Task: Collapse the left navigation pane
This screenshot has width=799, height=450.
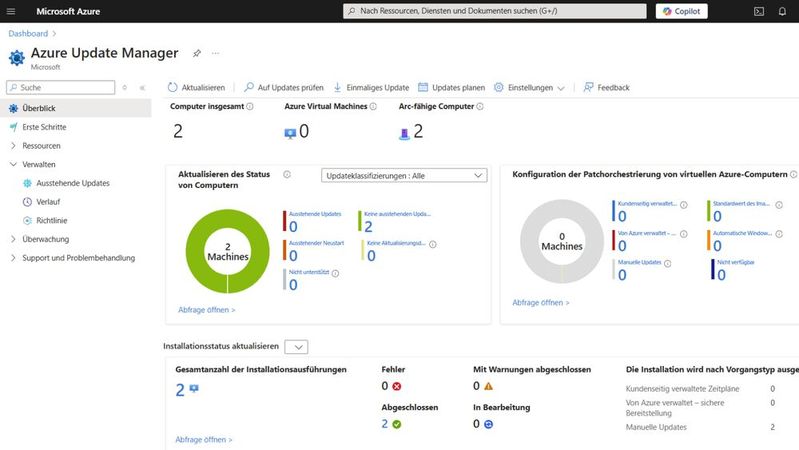Action: point(142,88)
